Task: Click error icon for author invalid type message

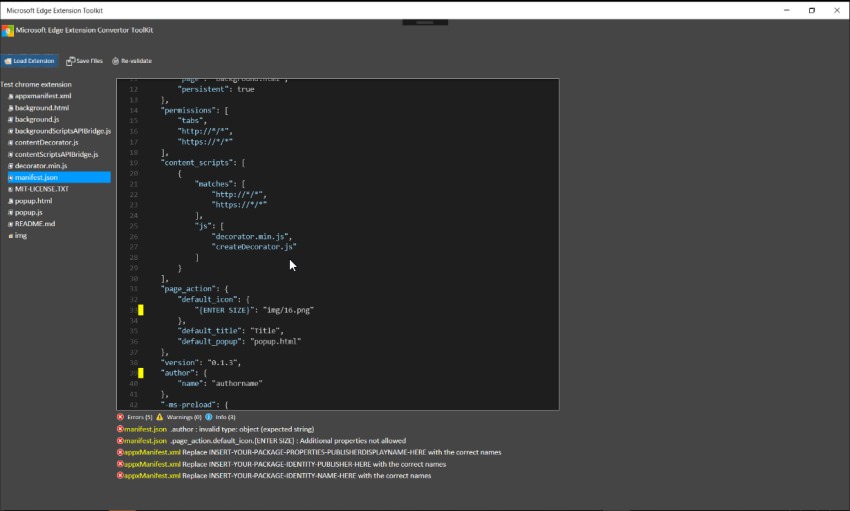Action: point(120,429)
